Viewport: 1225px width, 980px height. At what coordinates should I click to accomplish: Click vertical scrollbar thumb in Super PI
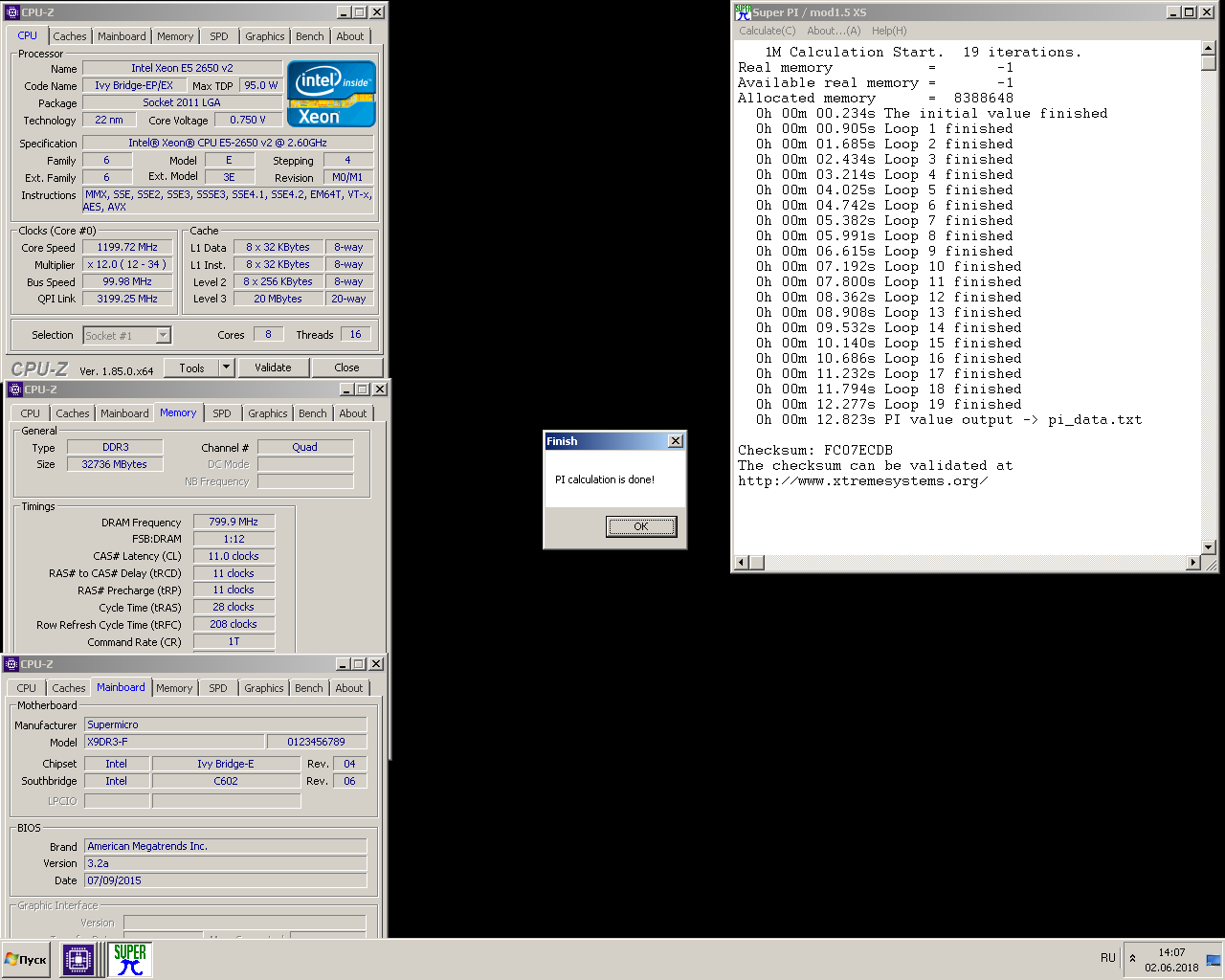click(1209, 62)
